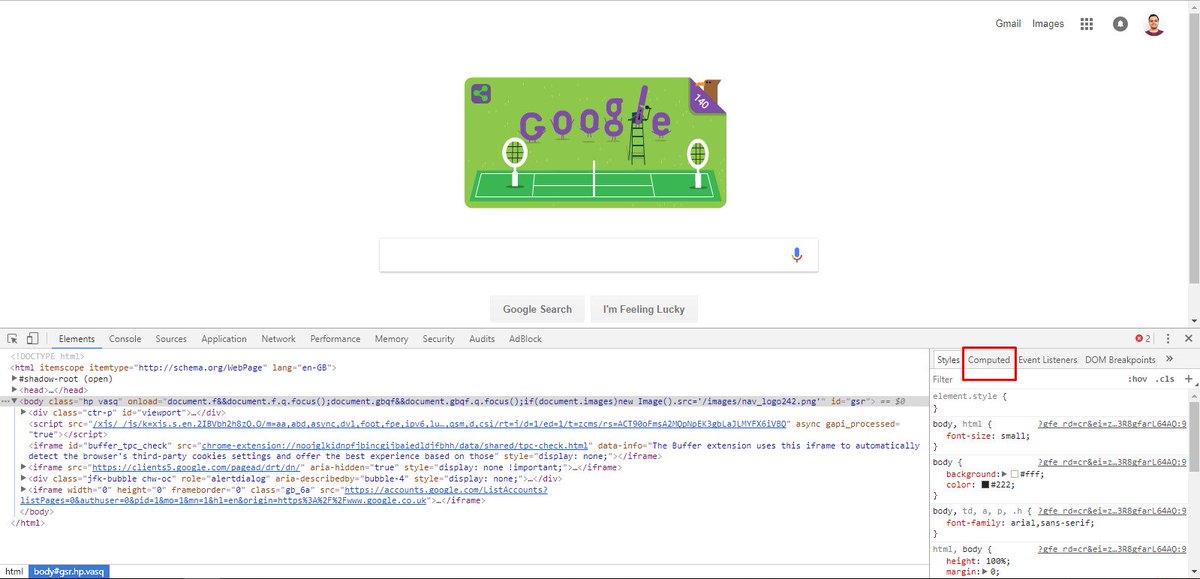1200x579 pixels.
Task: Toggle the device toolbar icon in DevTools
Action: coord(33,339)
